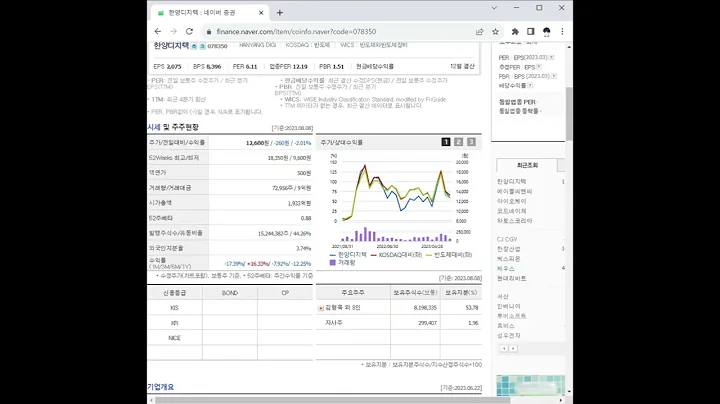Open help icon next to 추정PER EPS

tap(539, 67)
